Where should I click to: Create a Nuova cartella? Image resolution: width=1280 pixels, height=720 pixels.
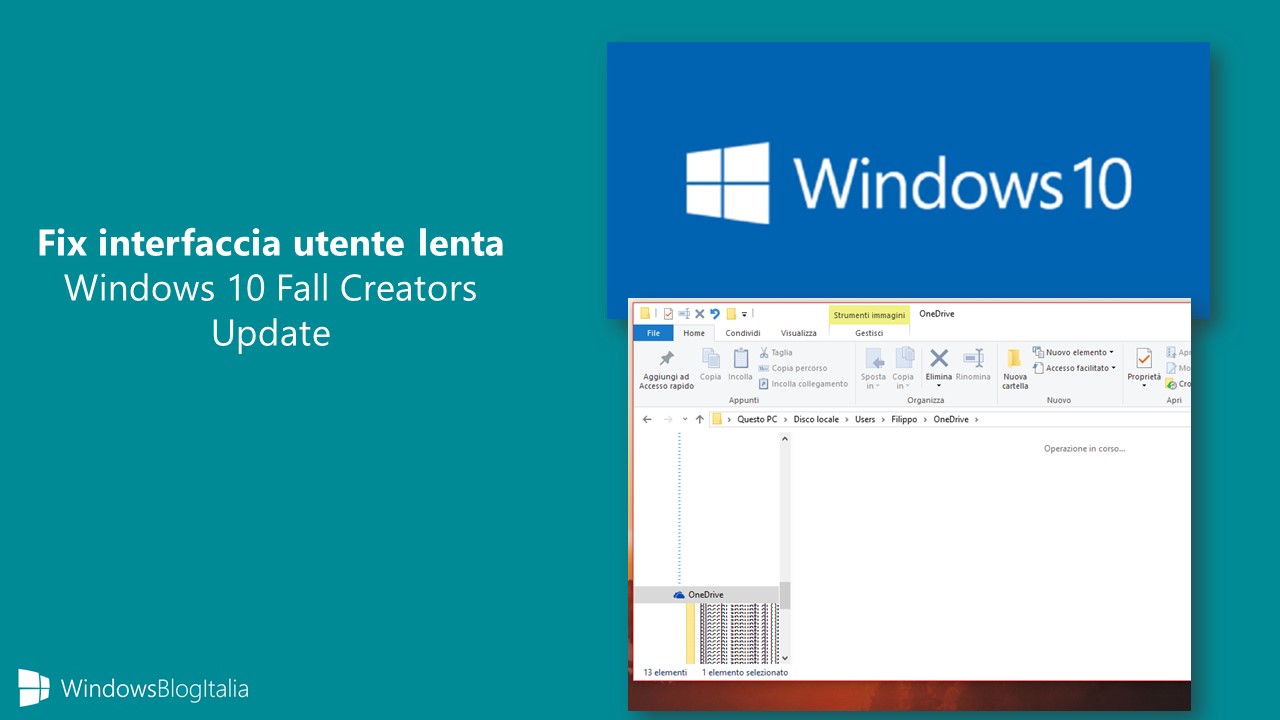tap(1015, 369)
